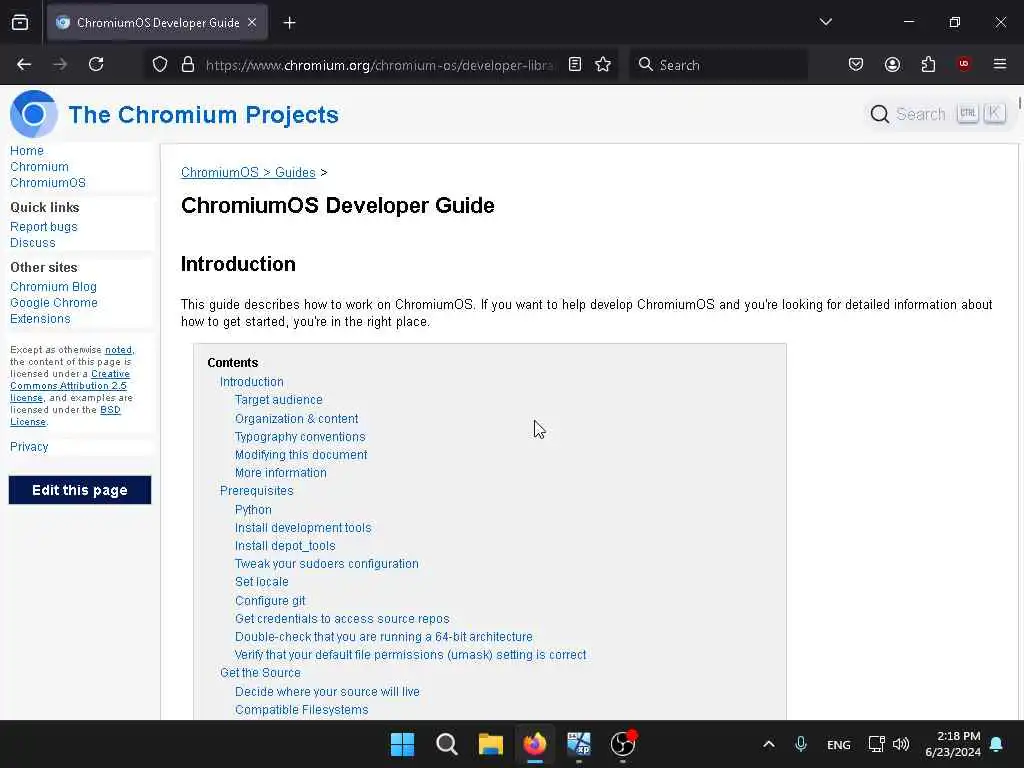Open Firefox View icon in tab strip
The image size is (1024, 768).
[x=20, y=22]
